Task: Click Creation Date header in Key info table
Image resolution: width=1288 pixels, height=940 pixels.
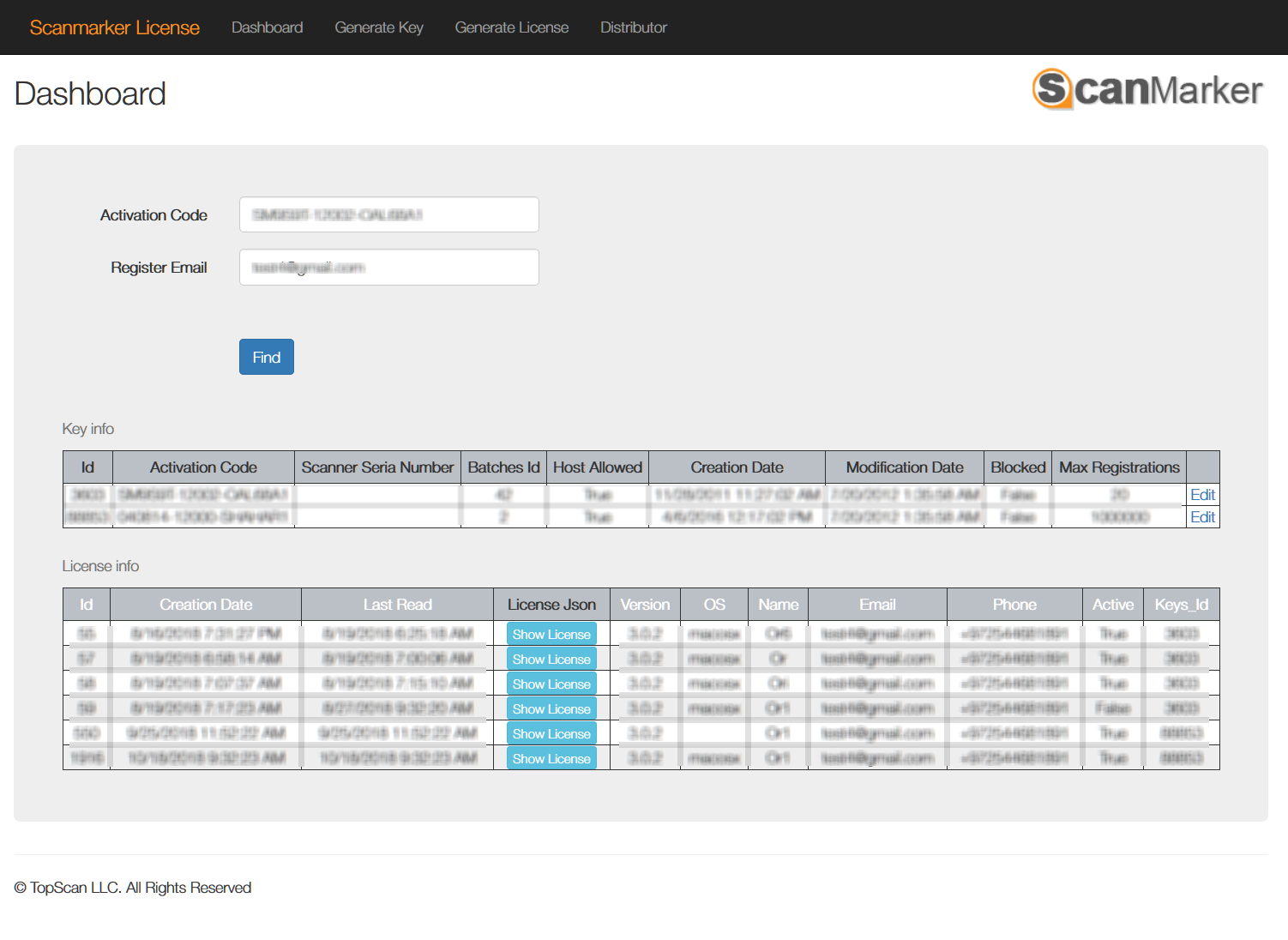Action: click(737, 467)
